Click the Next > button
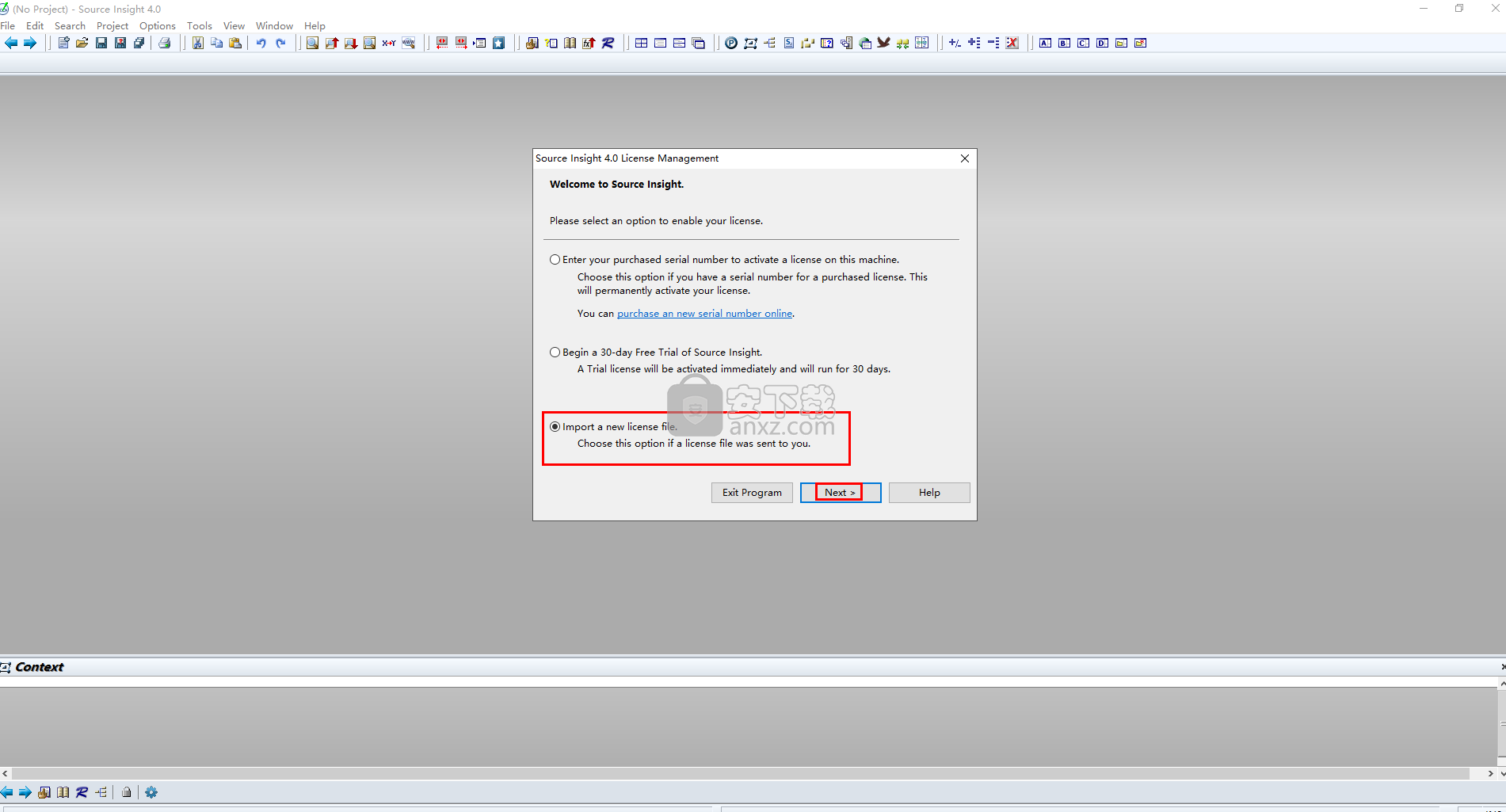 pos(841,493)
